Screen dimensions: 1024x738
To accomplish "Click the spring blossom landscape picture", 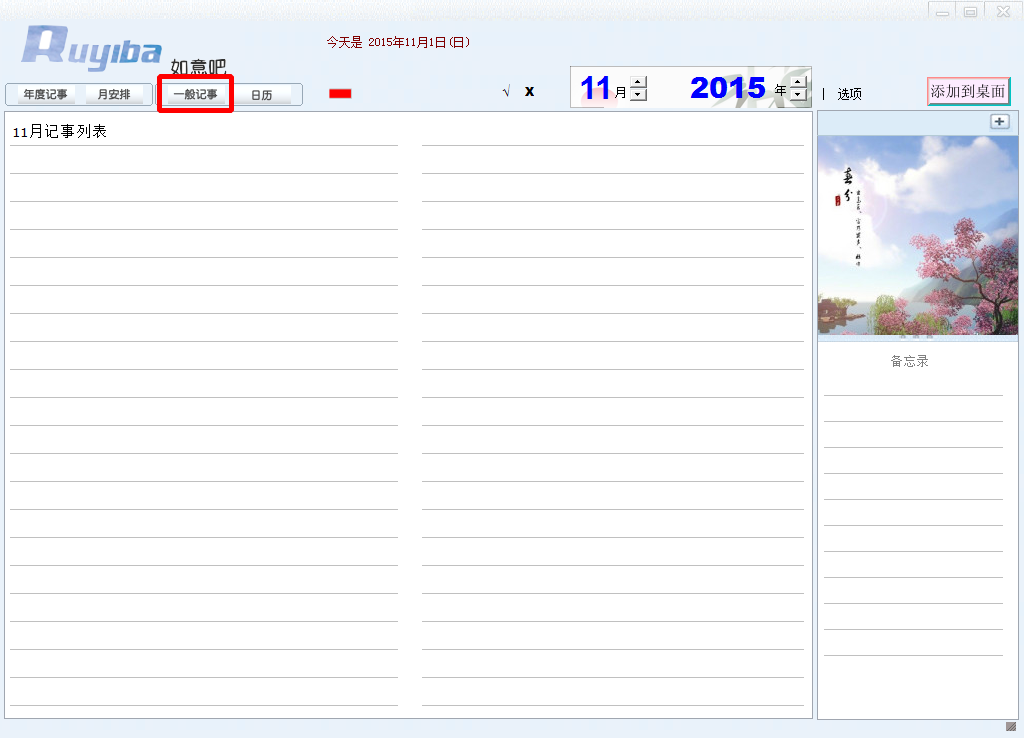I will [918, 235].
